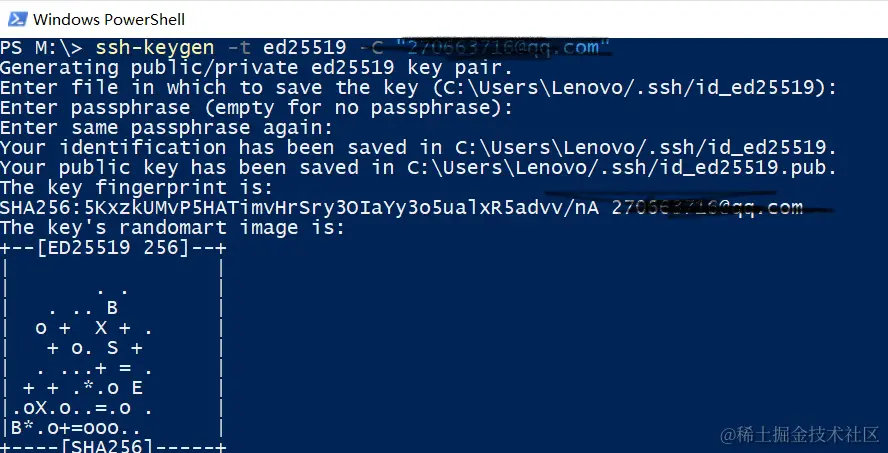Screen dimensions: 888x453
Task: Click the SHA256 fingerprint hash string
Action: [300, 208]
